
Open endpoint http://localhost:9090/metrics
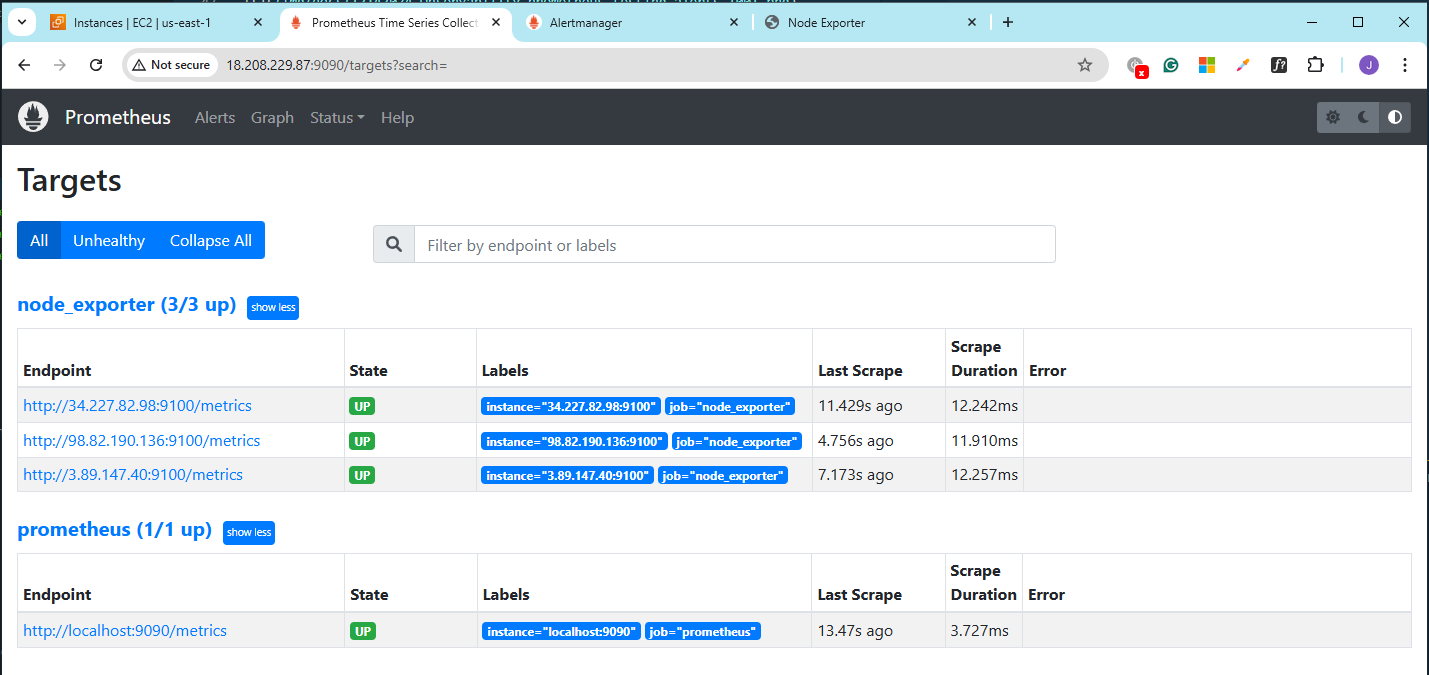pyautogui.click(x=125, y=631)
